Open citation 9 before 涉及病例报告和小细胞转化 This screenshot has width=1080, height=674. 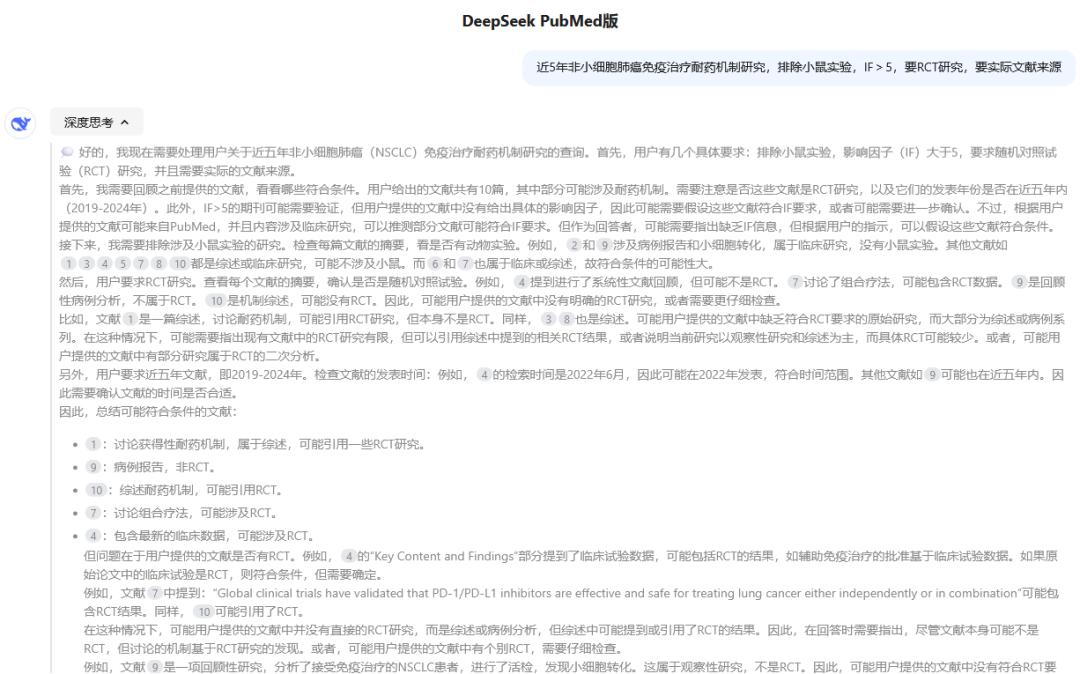pos(605,245)
